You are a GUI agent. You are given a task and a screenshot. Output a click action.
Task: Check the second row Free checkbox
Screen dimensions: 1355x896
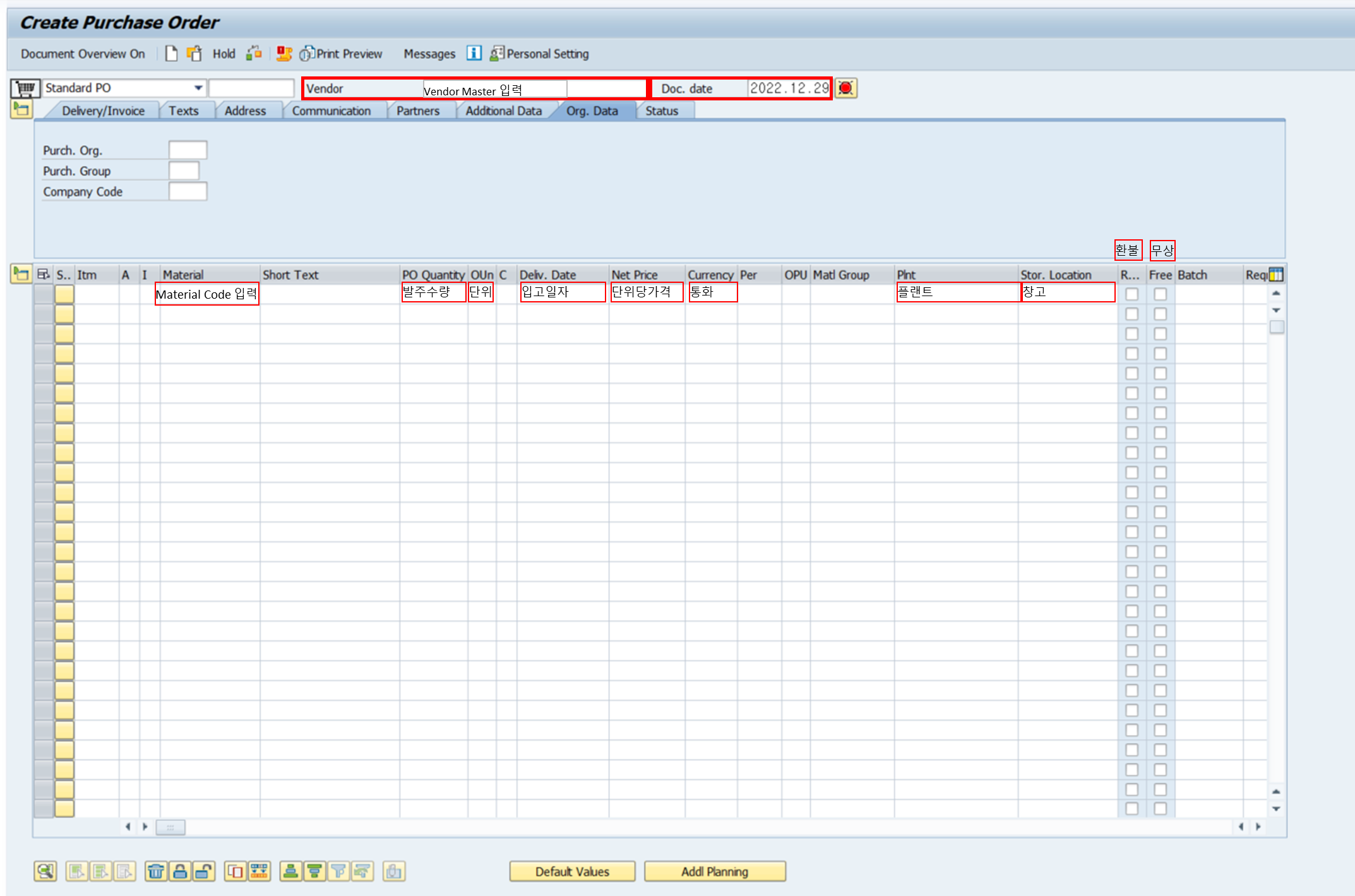pyautogui.click(x=1160, y=314)
